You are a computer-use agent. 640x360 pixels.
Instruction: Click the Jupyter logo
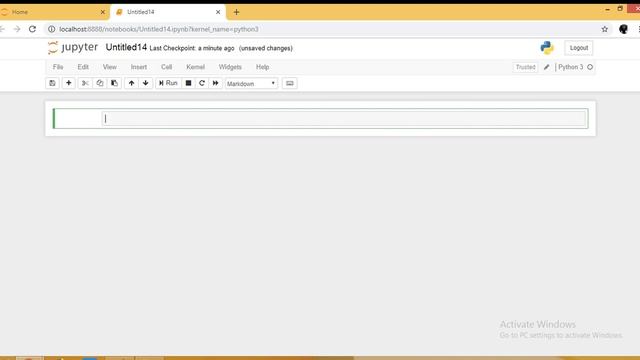pyautogui.click(x=73, y=47)
